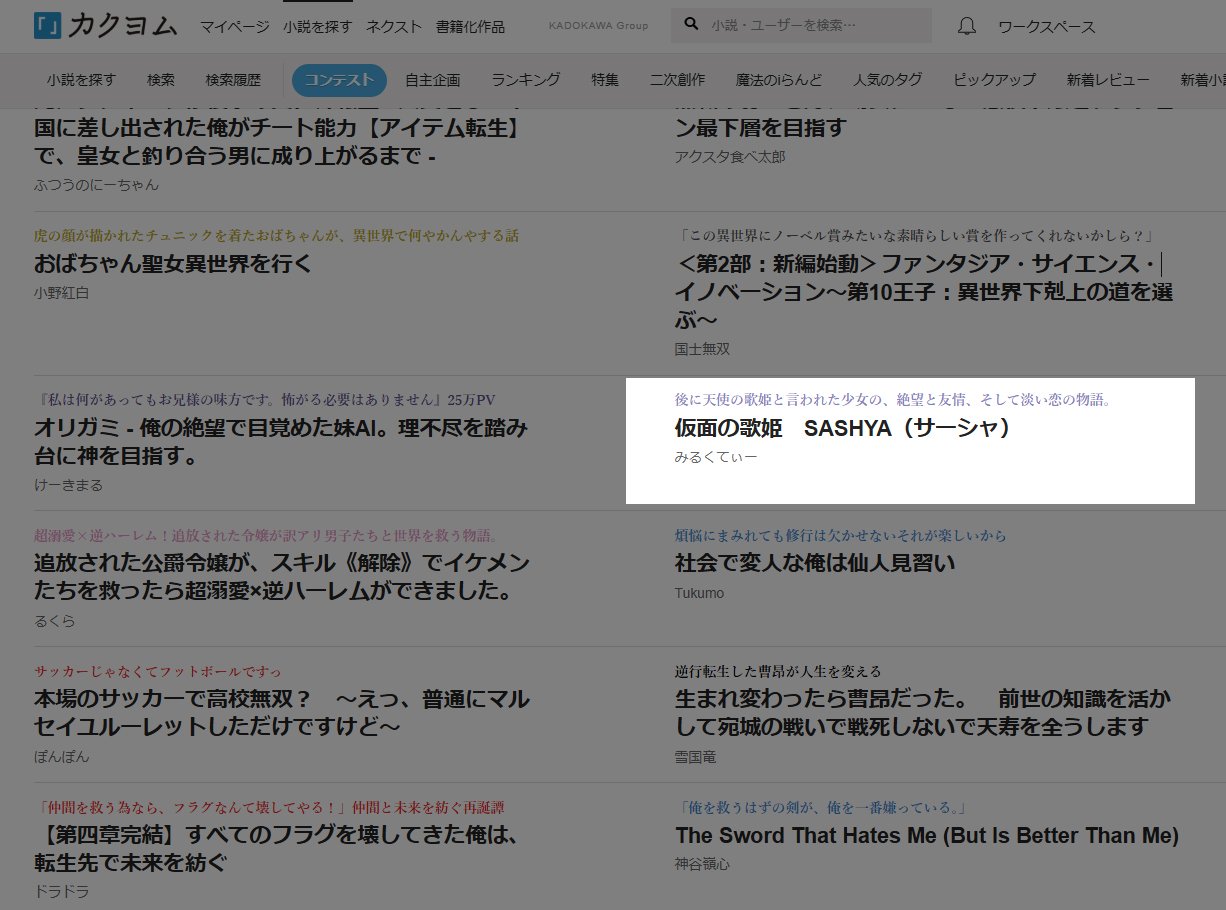
Task: Click the search magnifier icon
Action: 691,26
